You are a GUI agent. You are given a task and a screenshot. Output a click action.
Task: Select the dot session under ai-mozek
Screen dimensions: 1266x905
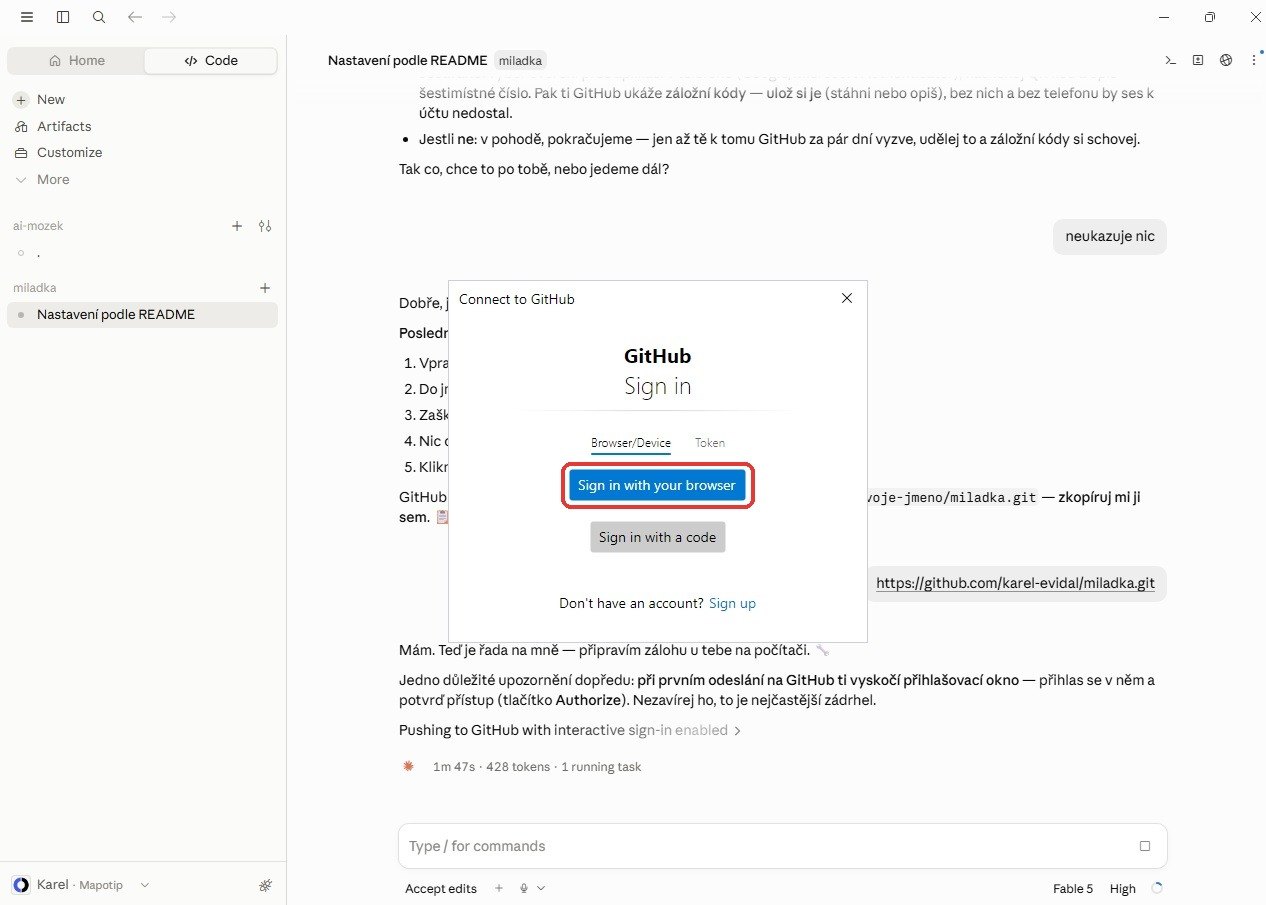tap(142, 253)
